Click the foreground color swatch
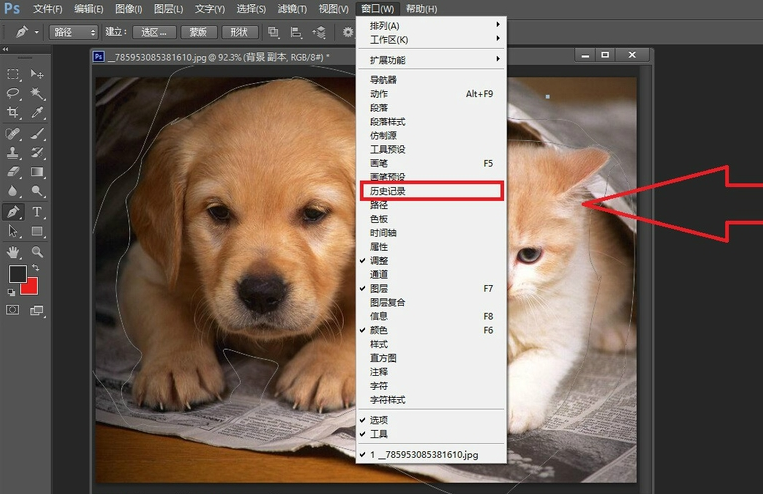 [x=18, y=274]
